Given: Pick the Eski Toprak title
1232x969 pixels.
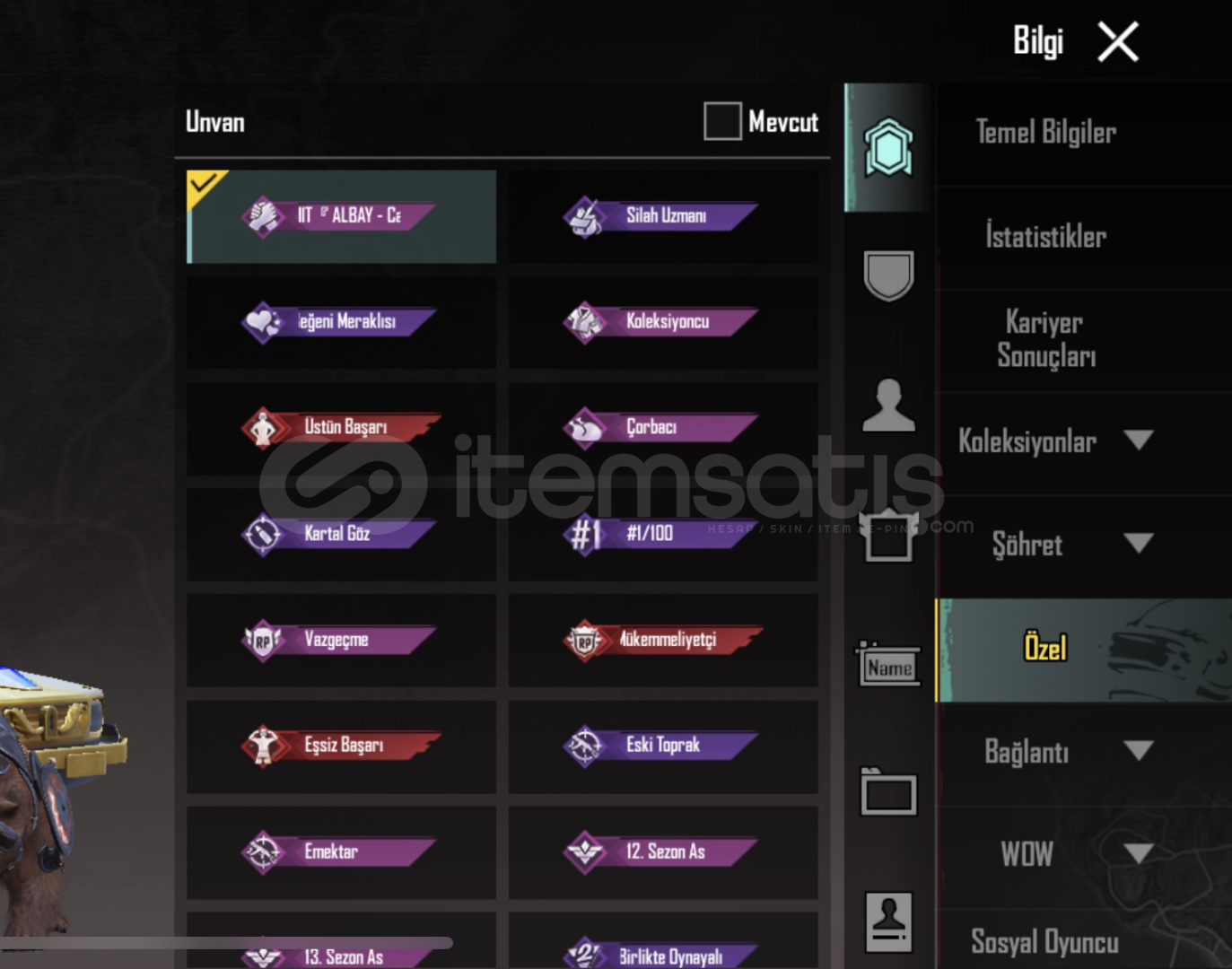Looking at the screenshot, I should [662, 746].
